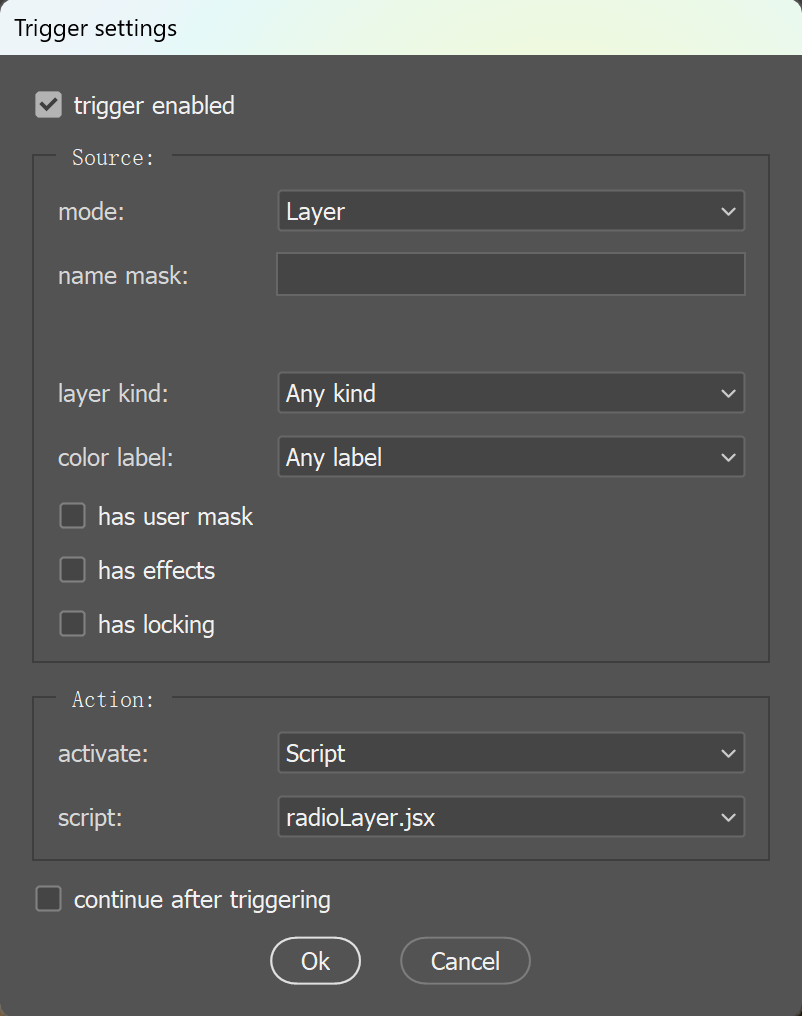Viewport: 802px width, 1016px height.
Task: Open the mode dropdown showing Layer
Action: (x=511, y=211)
